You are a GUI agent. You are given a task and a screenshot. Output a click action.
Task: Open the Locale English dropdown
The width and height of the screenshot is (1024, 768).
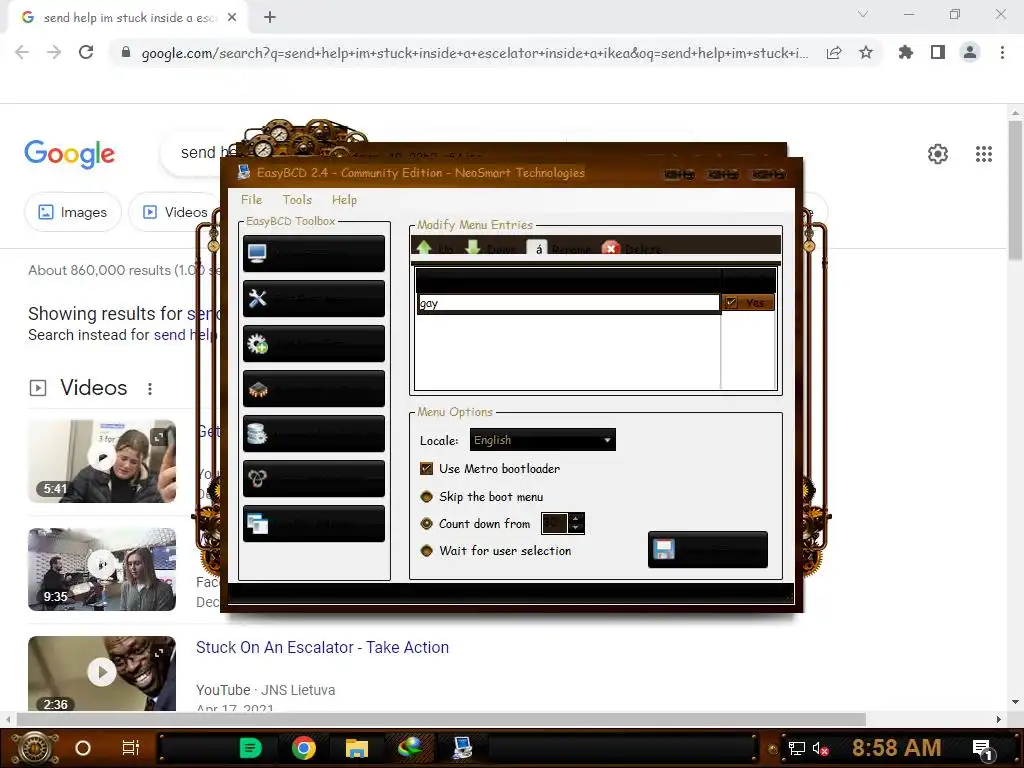tap(542, 440)
